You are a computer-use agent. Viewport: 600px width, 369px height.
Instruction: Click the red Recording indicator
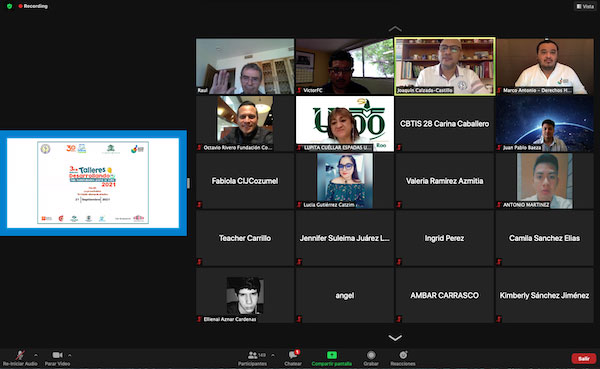(33, 6)
